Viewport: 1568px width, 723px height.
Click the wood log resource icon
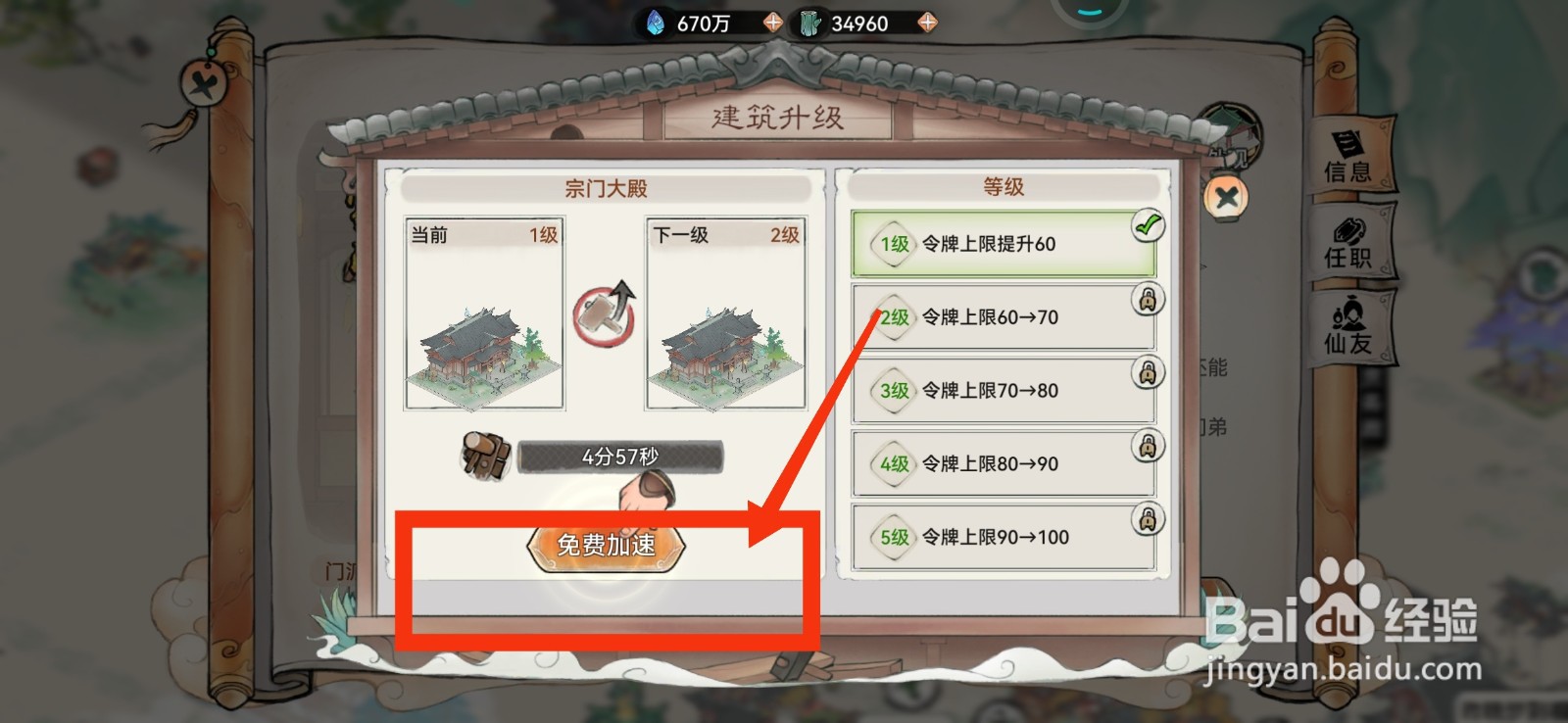[486, 456]
